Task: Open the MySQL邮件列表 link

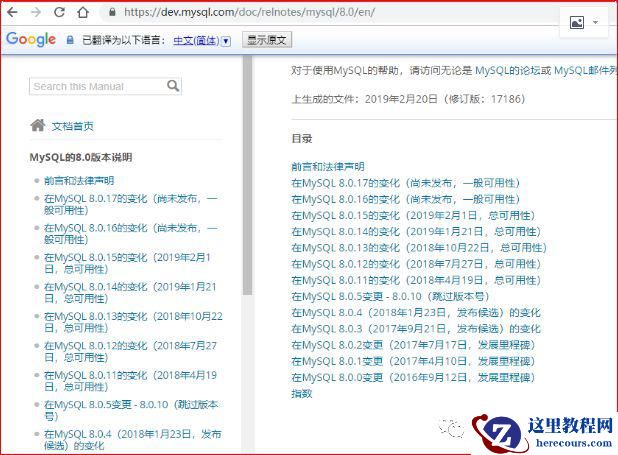Action: (586, 71)
